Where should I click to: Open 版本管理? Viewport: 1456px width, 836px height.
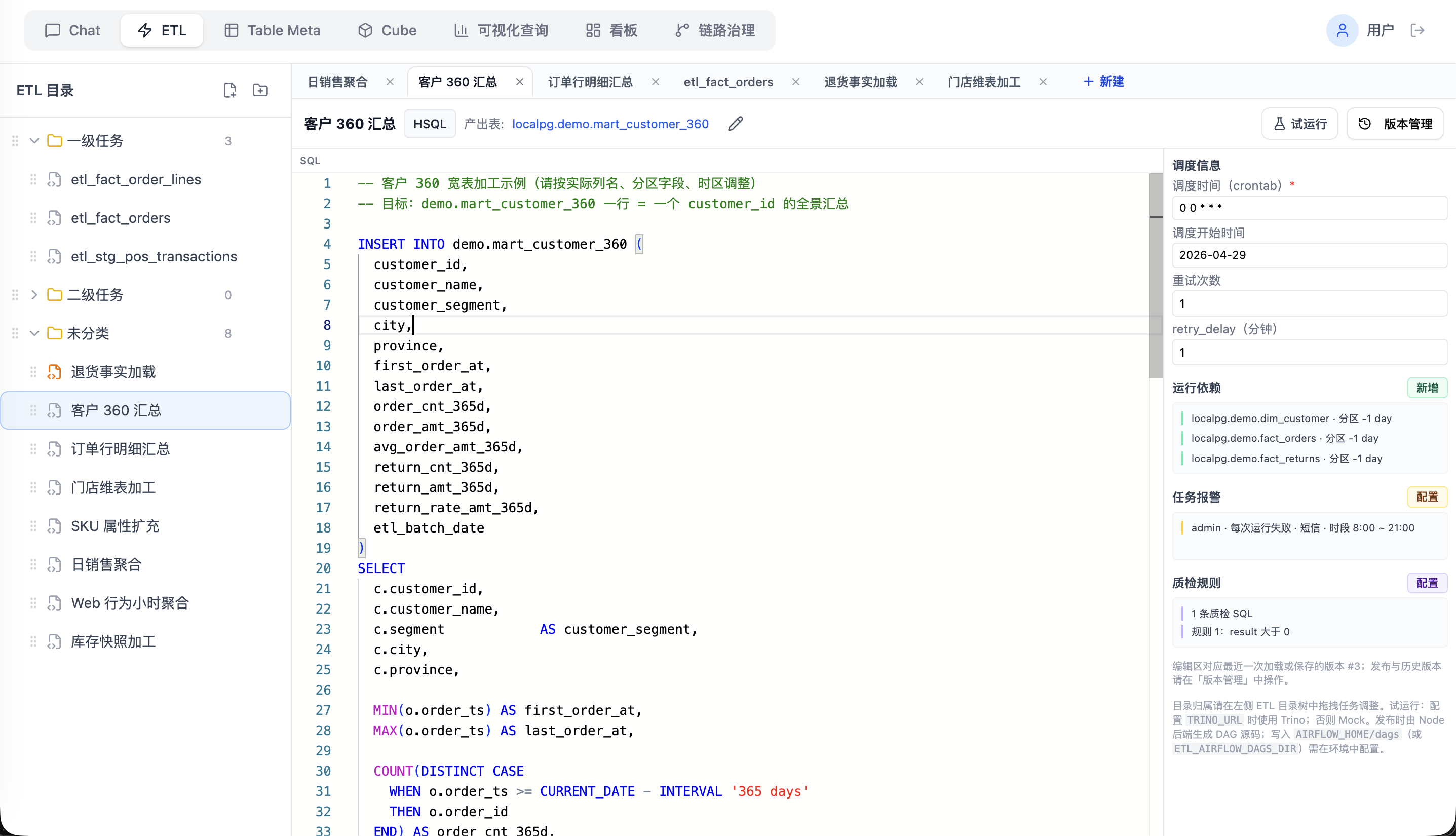tap(1395, 124)
